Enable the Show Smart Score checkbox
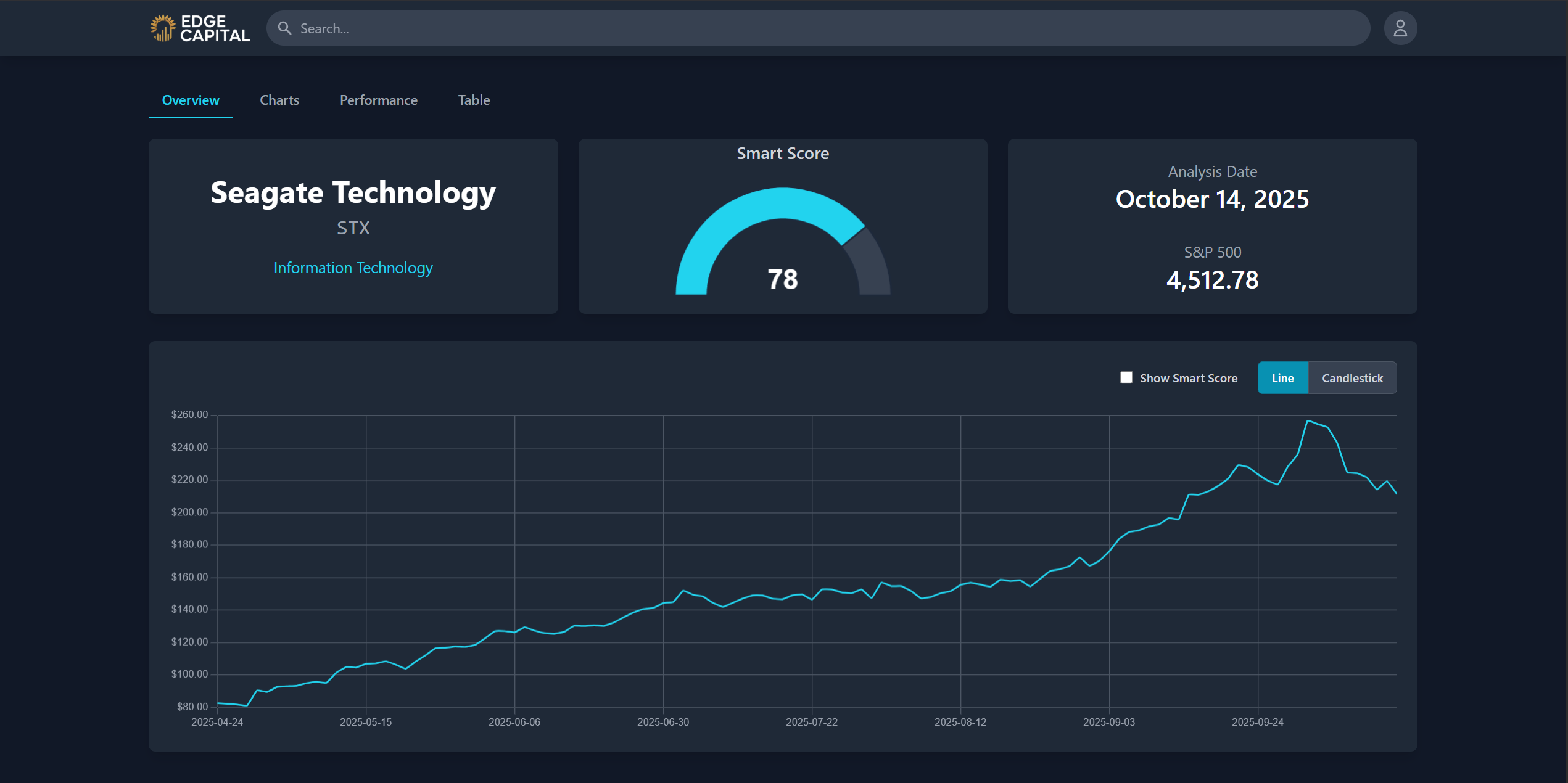 coord(1126,377)
